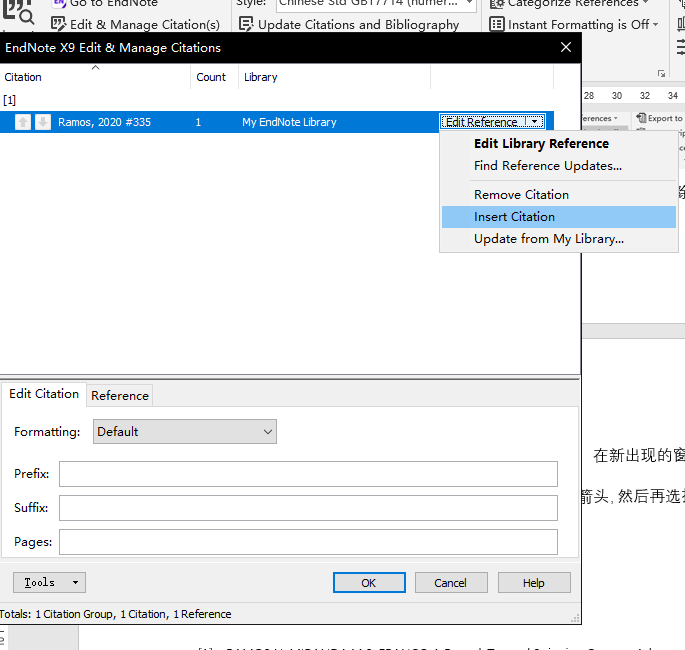The width and height of the screenshot is (685, 650).
Task: Click the Insert Citation magnifier icon
Action: (x=17, y=11)
